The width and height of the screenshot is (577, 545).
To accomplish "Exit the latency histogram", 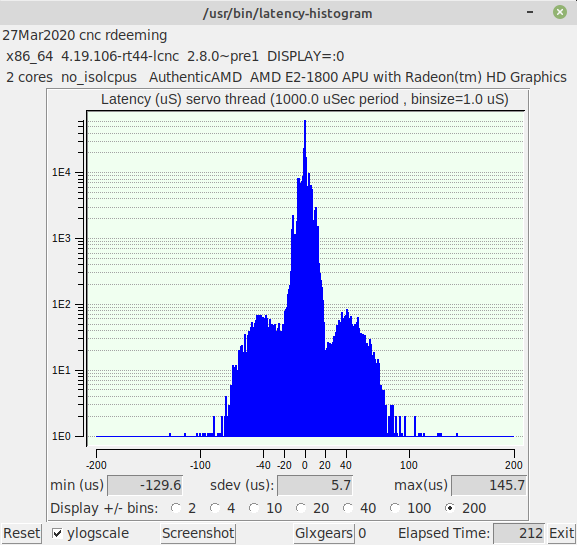I will [562, 533].
